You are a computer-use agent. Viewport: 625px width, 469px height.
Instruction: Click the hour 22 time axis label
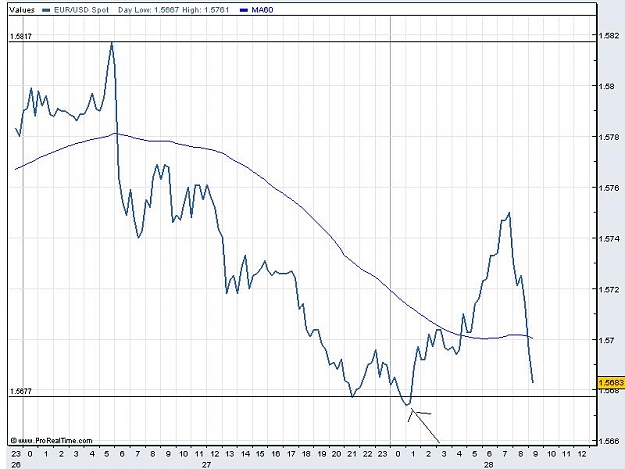point(367,454)
